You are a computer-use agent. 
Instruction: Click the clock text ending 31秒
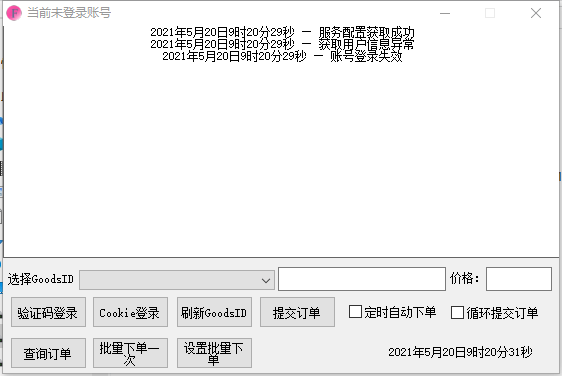[x=460, y=352]
